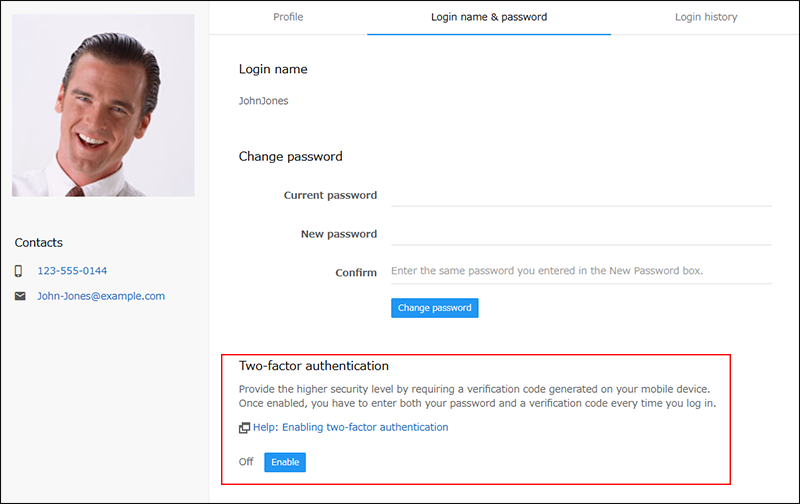Click the John-Jones@example.com email link
Viewport: 800px width, 504px height.
(101, 296)
